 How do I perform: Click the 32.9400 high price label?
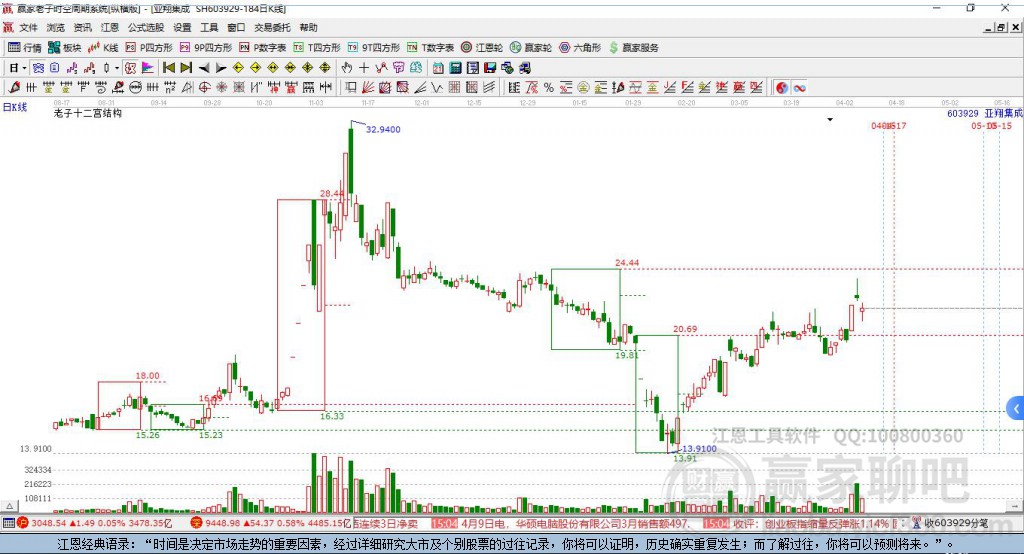pos(383,129)
